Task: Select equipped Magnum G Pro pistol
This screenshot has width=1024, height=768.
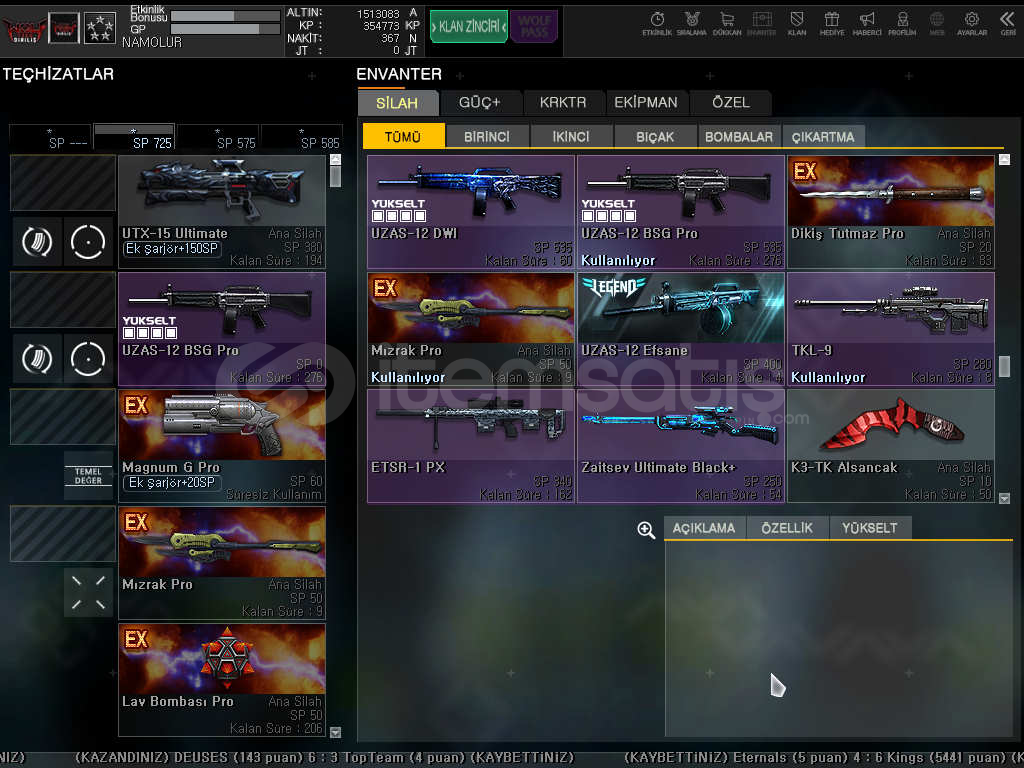Action: pyautogui.click(x=222, y=446)
